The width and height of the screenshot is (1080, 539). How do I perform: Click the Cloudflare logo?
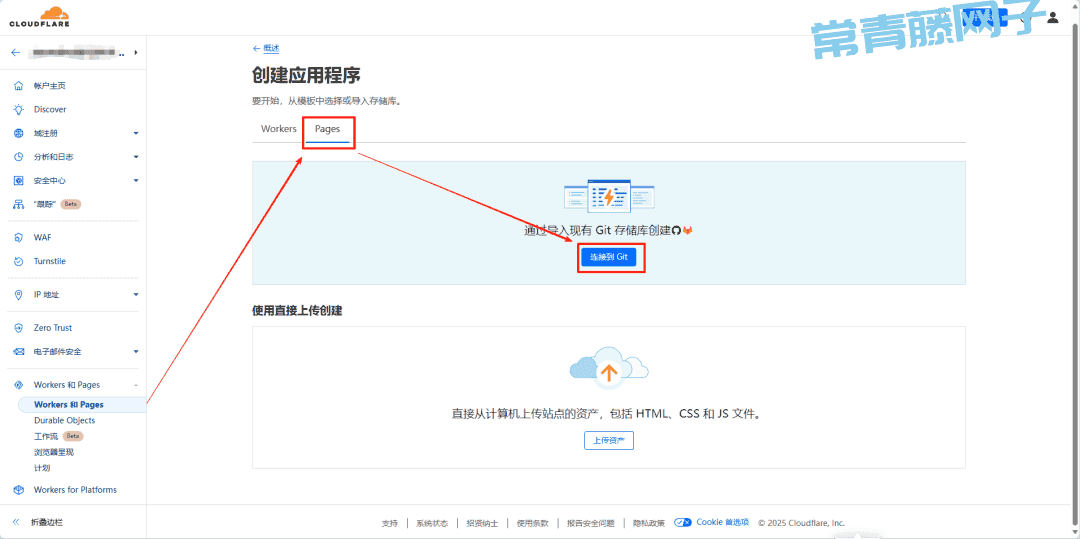tap(39, 17)
